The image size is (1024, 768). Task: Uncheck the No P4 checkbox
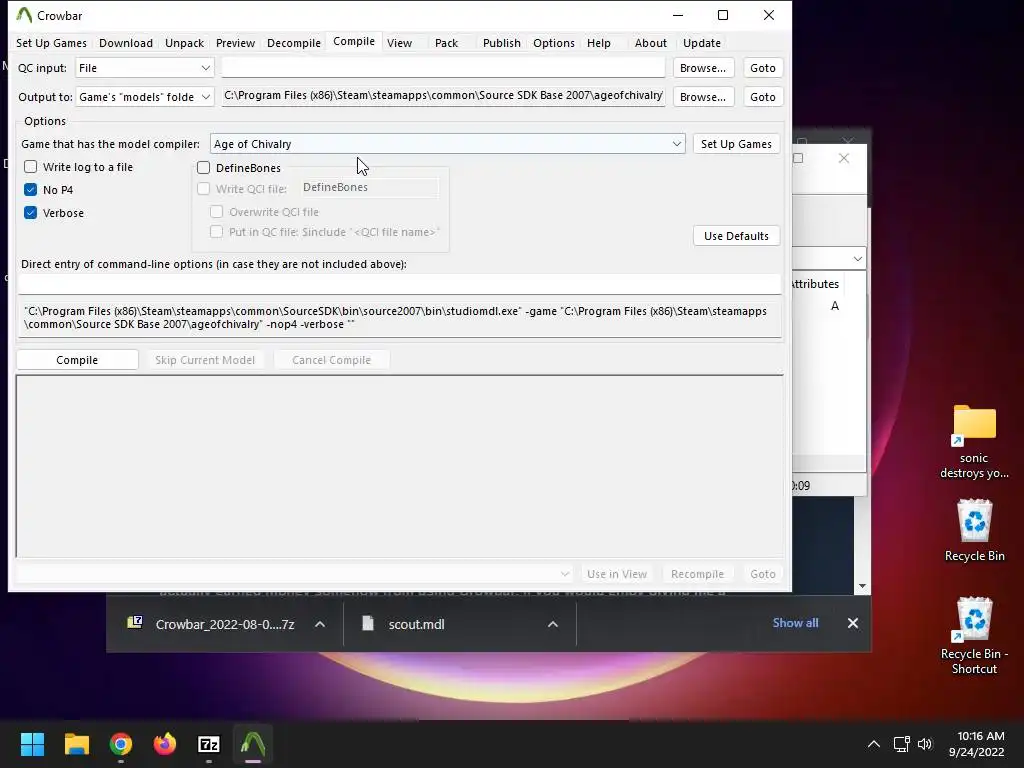click(31, 189)
